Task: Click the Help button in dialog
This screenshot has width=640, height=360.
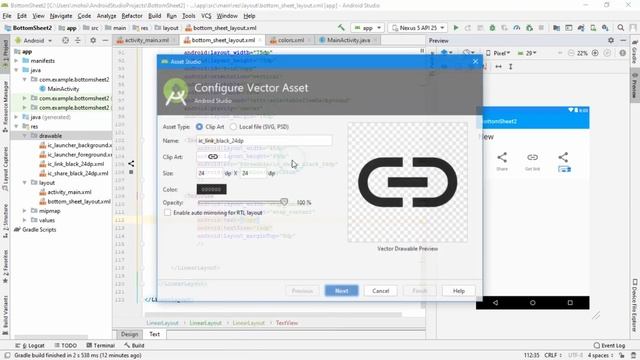Action: 458,291
